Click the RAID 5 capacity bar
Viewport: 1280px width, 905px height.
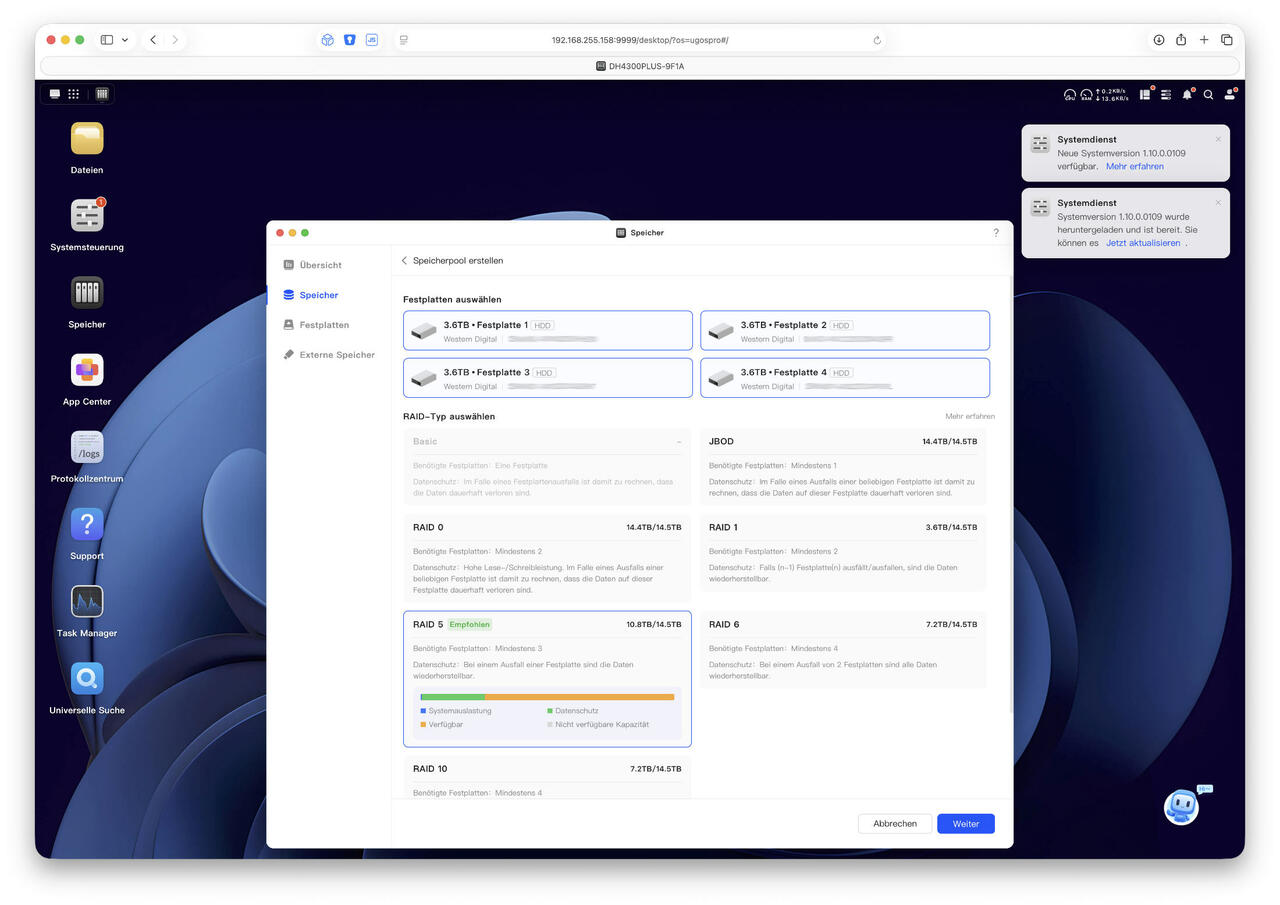(x=547, y=697)
